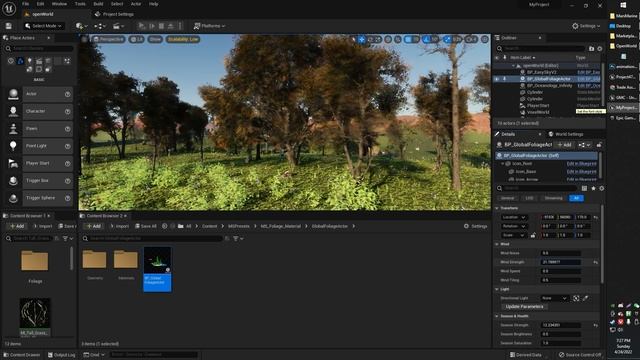This screenshot has width=640, height=360.
Task: Open Outliner settings via the gear icon
Action: click(600, 49)
